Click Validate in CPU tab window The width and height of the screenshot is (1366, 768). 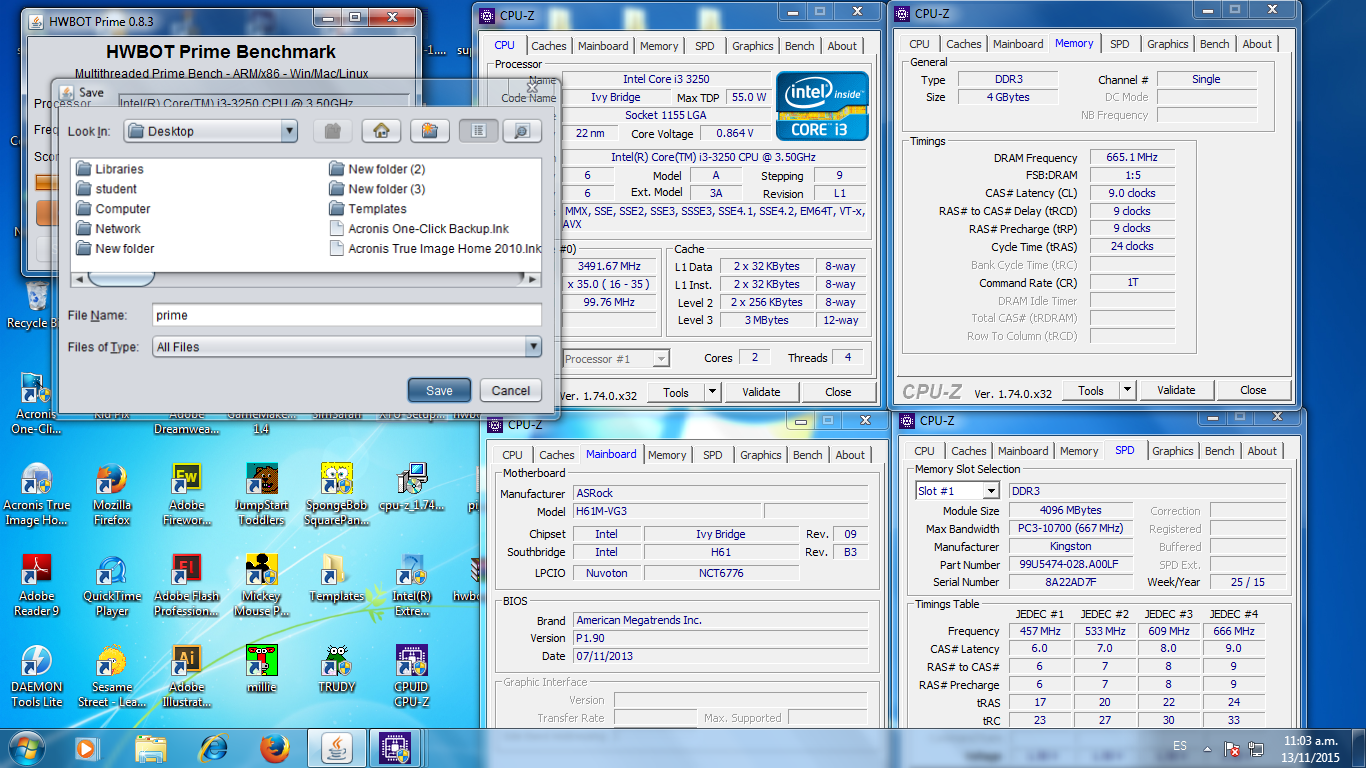click(761, 392)
